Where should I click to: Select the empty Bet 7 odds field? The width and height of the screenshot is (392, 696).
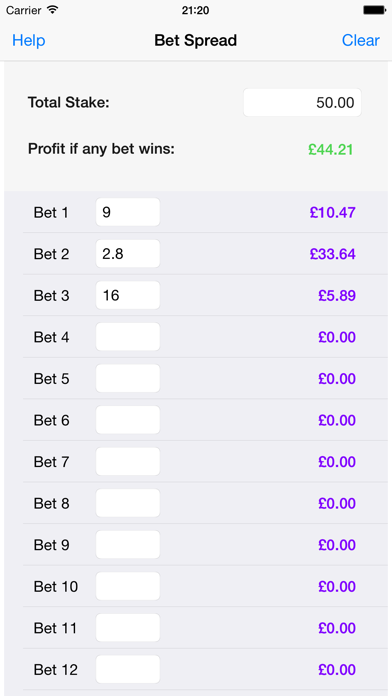point(128,462)
